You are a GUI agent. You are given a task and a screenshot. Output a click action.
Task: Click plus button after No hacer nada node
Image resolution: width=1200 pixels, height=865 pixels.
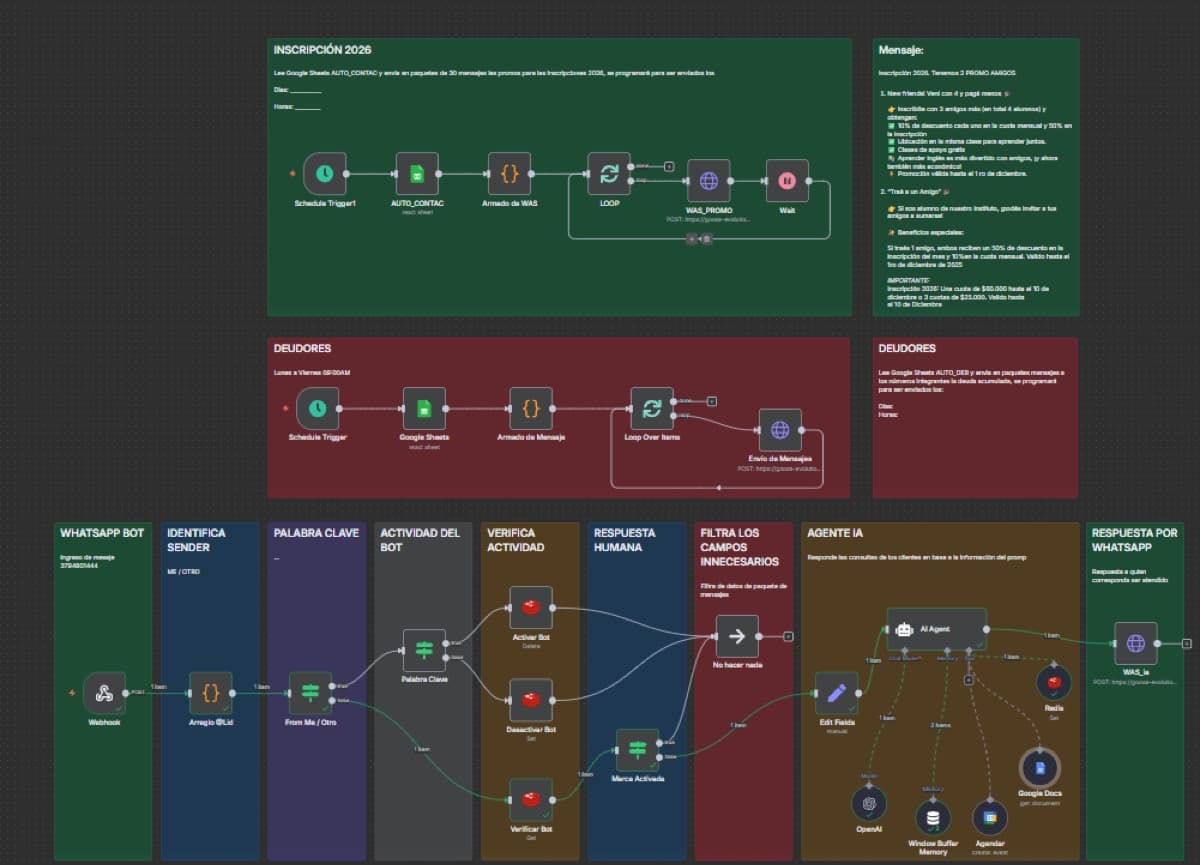pos(788,635)
